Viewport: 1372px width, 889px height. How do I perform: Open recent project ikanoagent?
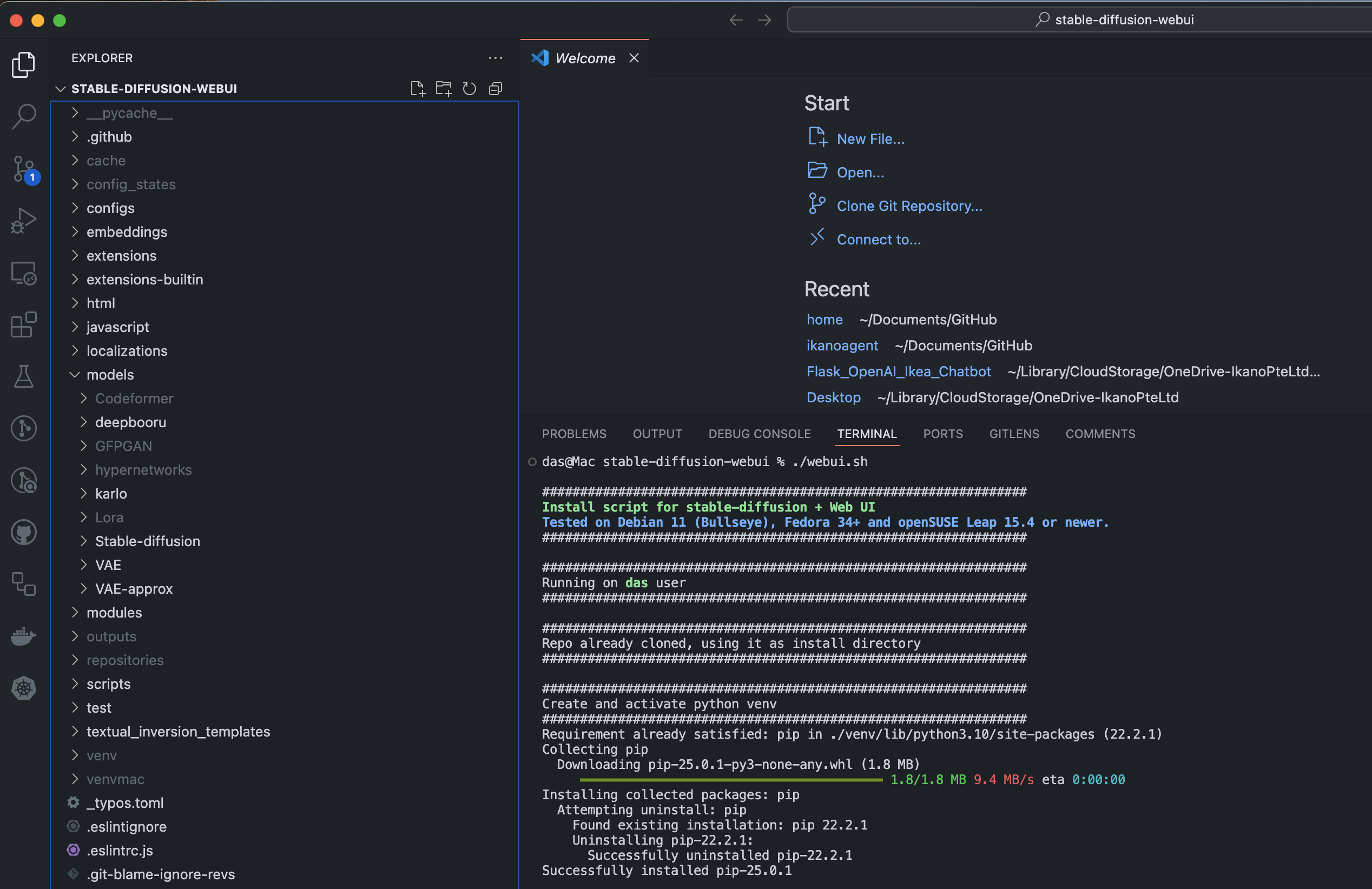(x=842, y=345)
